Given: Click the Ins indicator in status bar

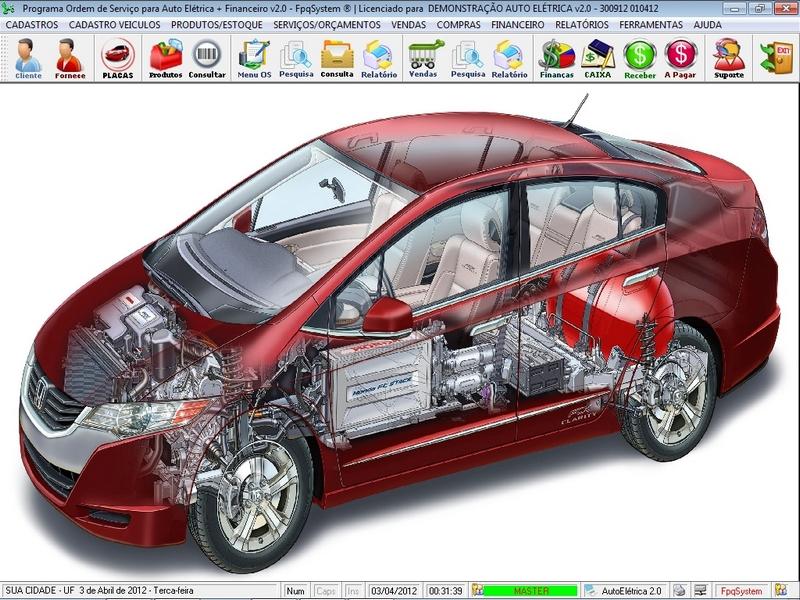Looking at the screenshot, I should pos(353,591).
